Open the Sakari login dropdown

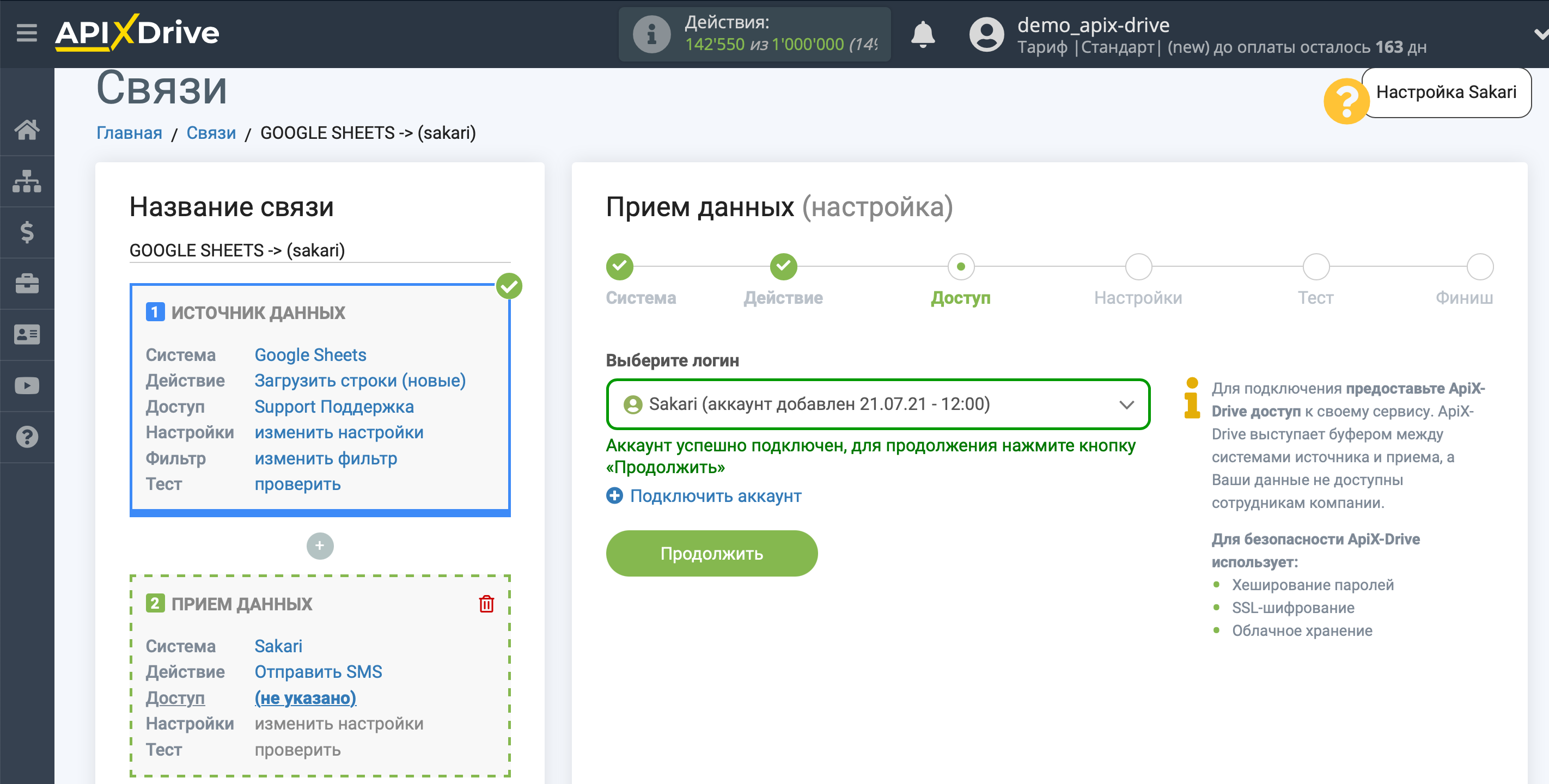point(878,404)
